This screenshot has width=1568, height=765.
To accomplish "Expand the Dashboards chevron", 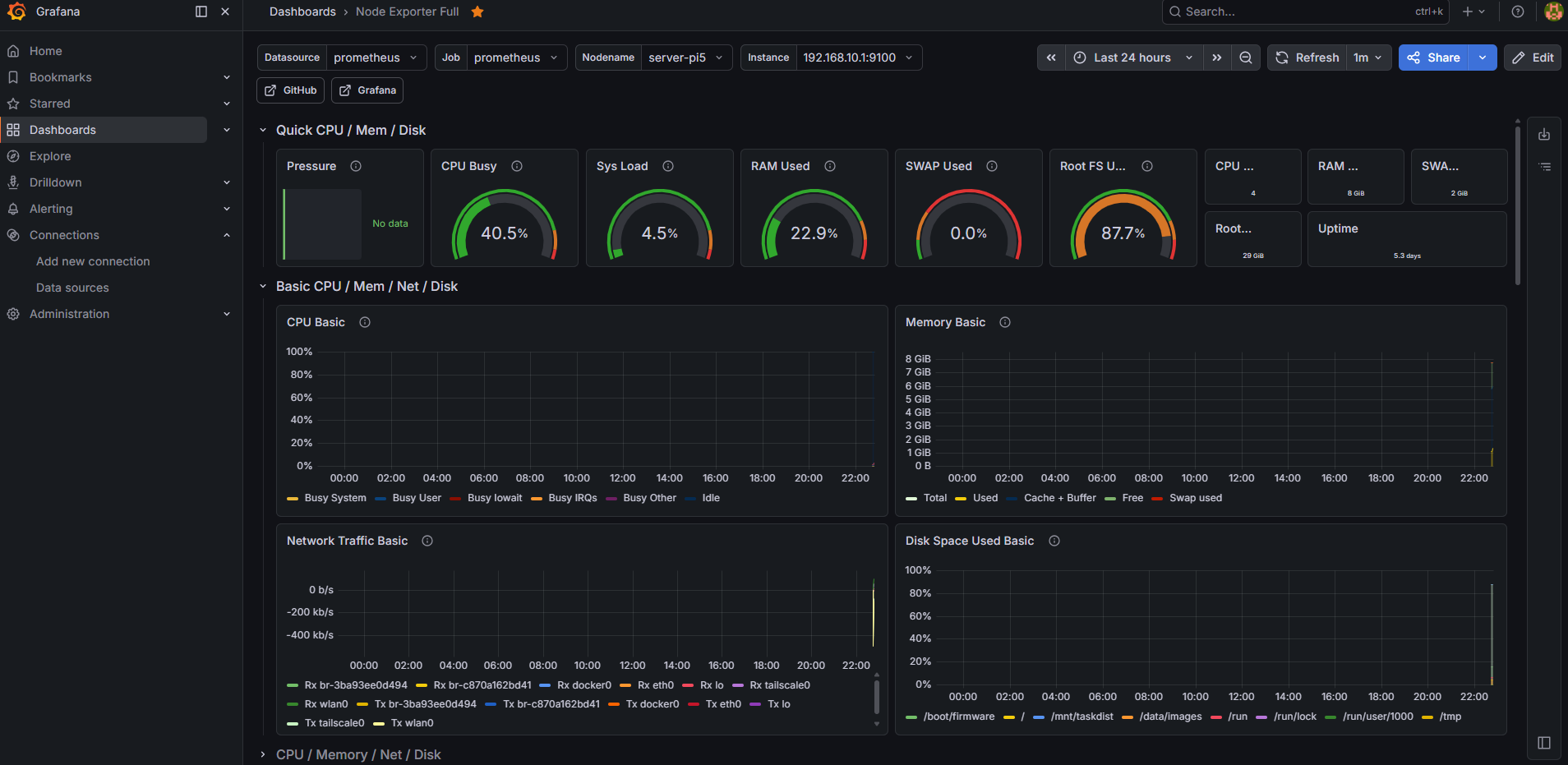I will coord(227,130).
